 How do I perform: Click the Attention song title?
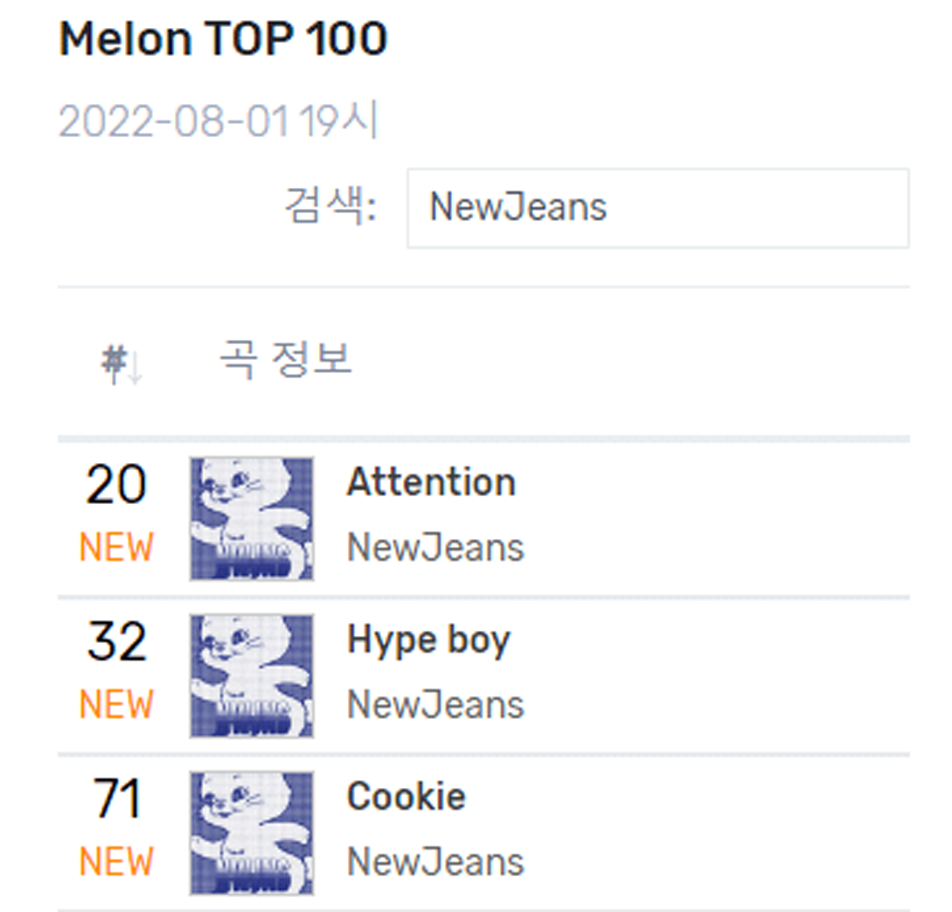tap(431, 482)
